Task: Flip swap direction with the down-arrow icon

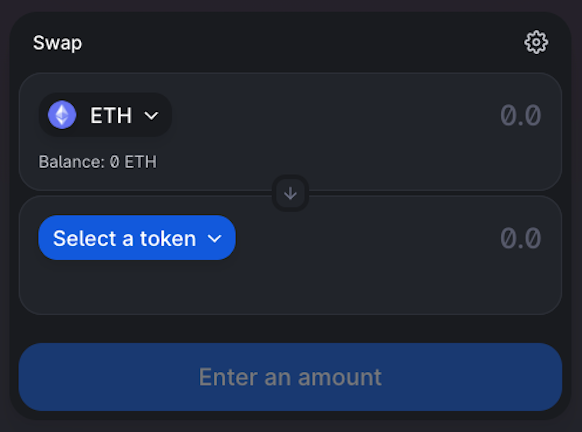Action: [290, 193]
